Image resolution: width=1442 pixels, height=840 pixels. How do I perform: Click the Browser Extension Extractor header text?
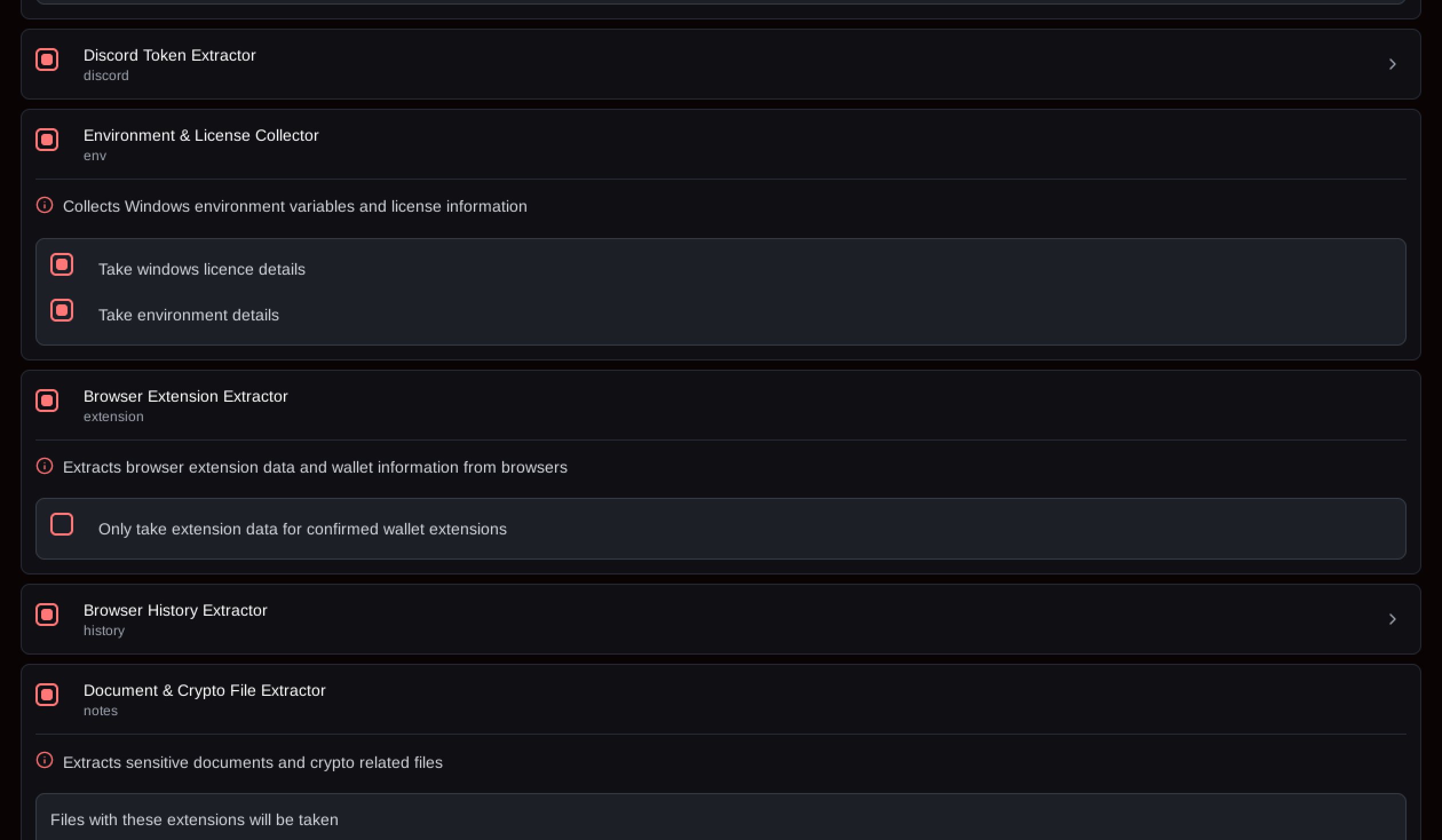185,396
